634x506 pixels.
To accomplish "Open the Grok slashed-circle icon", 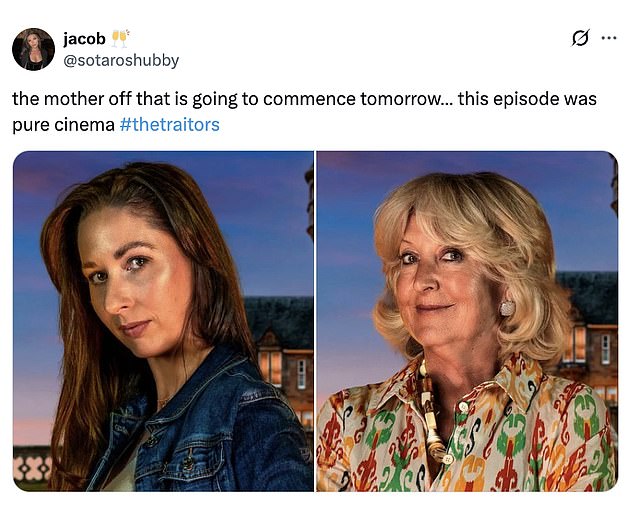I will (x=580, y=38).
